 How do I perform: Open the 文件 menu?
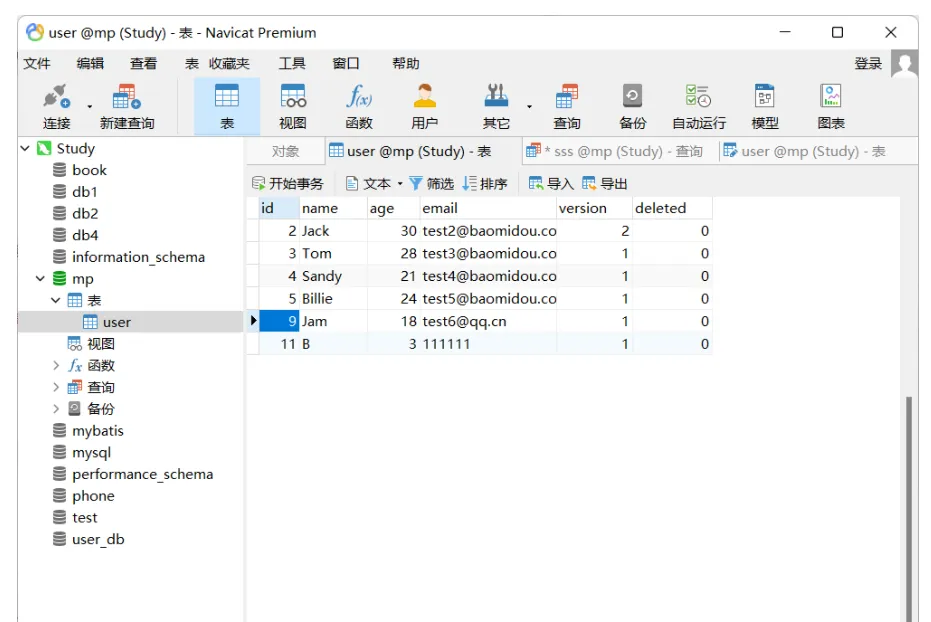point(37,64)
